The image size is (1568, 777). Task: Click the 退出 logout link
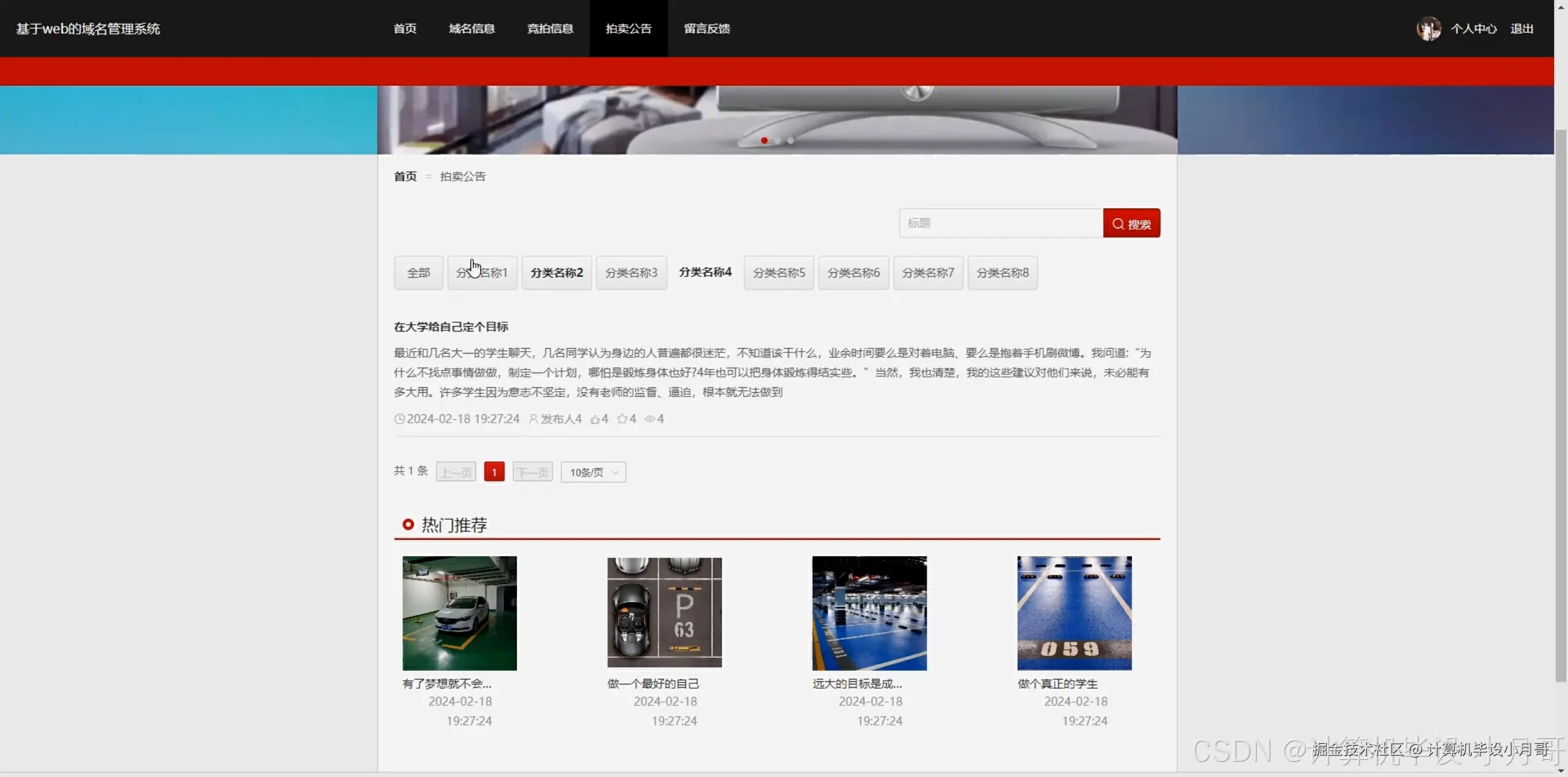[x=1521, y=29]
